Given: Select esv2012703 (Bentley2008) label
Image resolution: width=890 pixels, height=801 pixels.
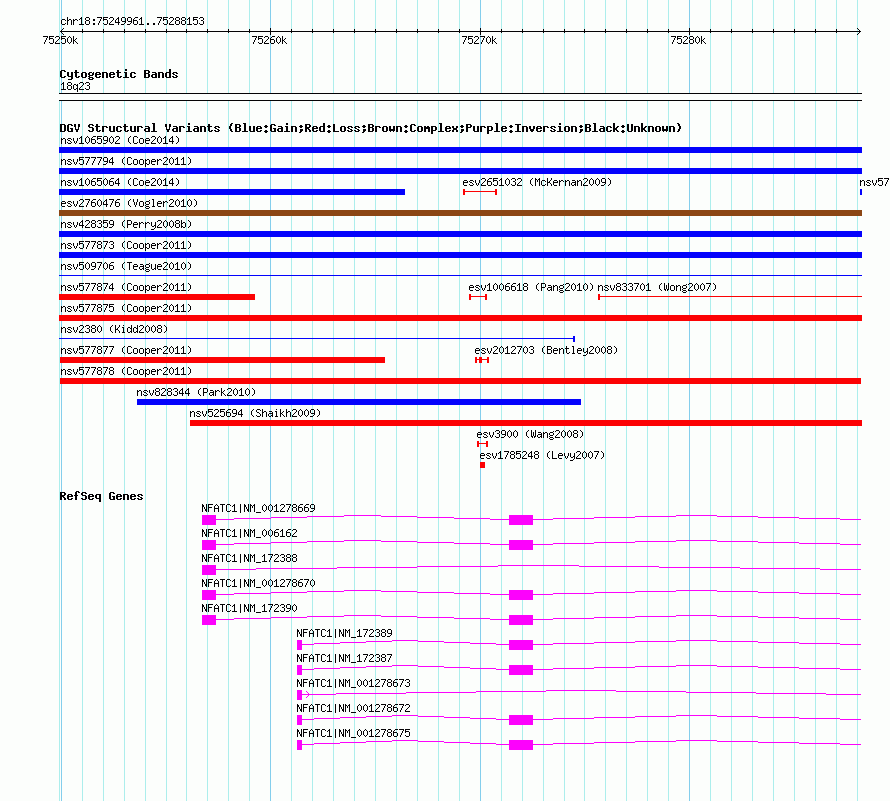Looking at the screenshot, I should (x=546, y=350).
